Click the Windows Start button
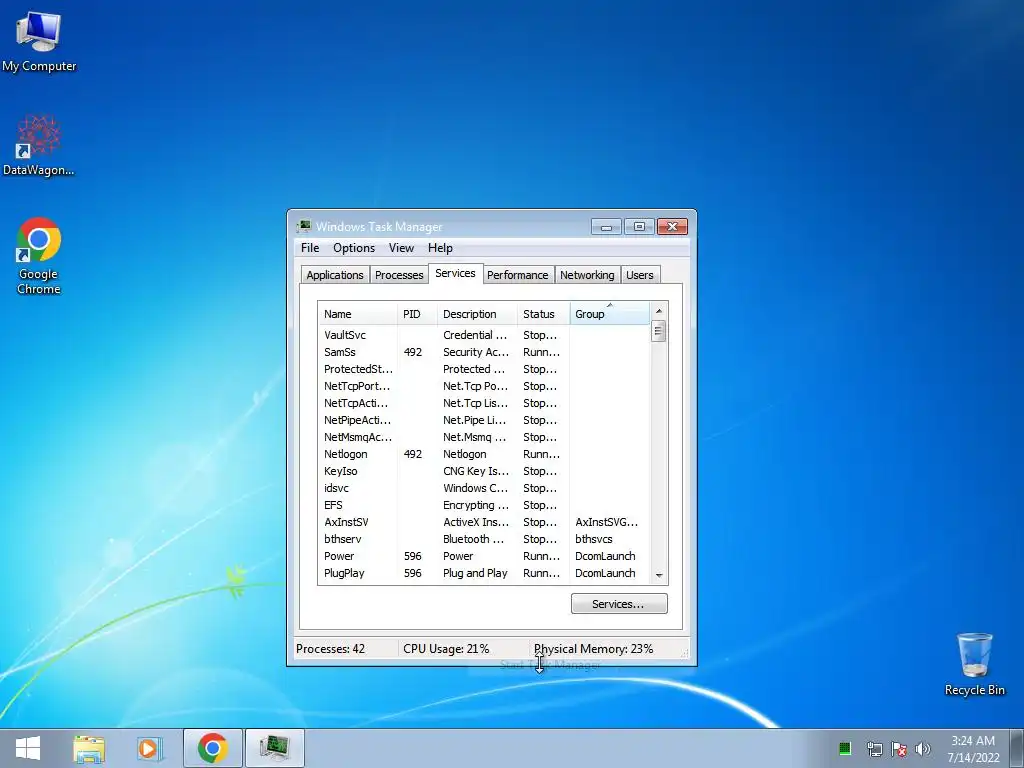The height and width of the screenshot is (768, 1024). coord(27,748)
